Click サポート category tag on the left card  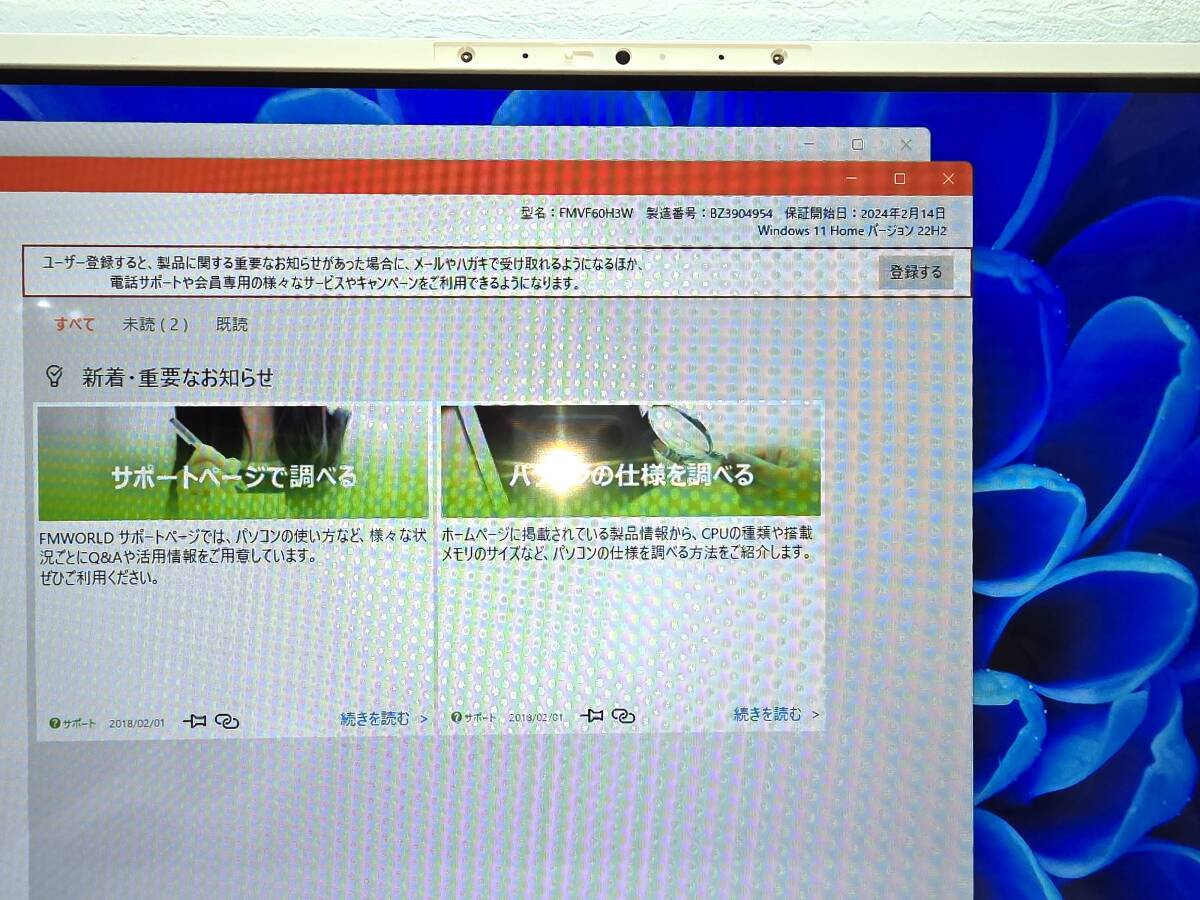73,723
